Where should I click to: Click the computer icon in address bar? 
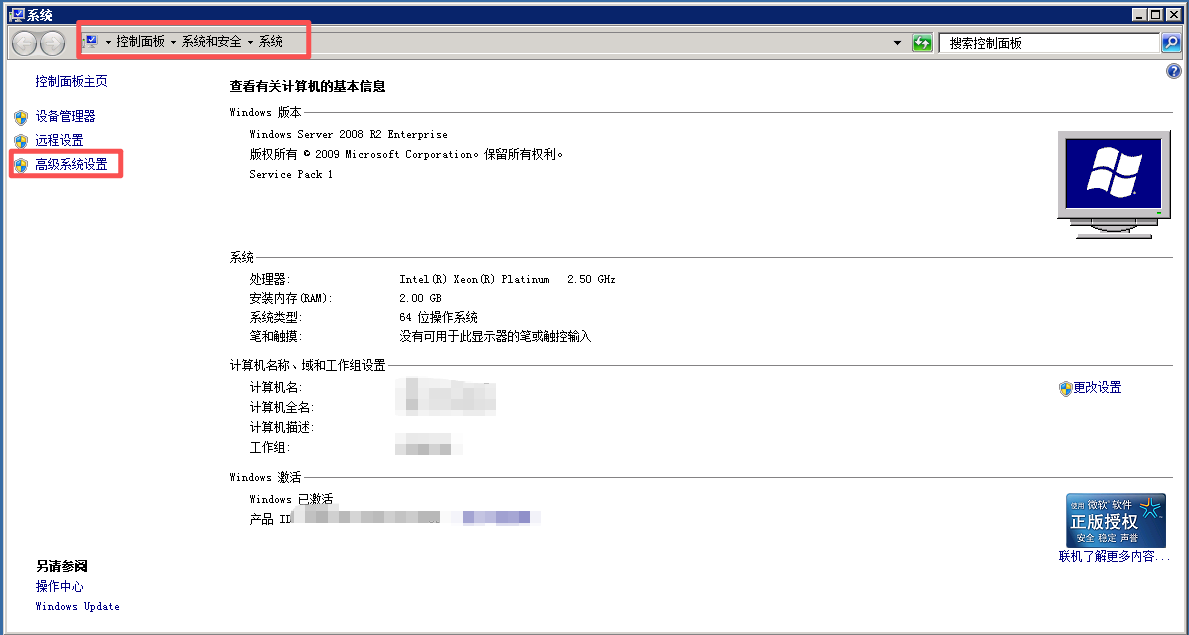coord(91,42)
